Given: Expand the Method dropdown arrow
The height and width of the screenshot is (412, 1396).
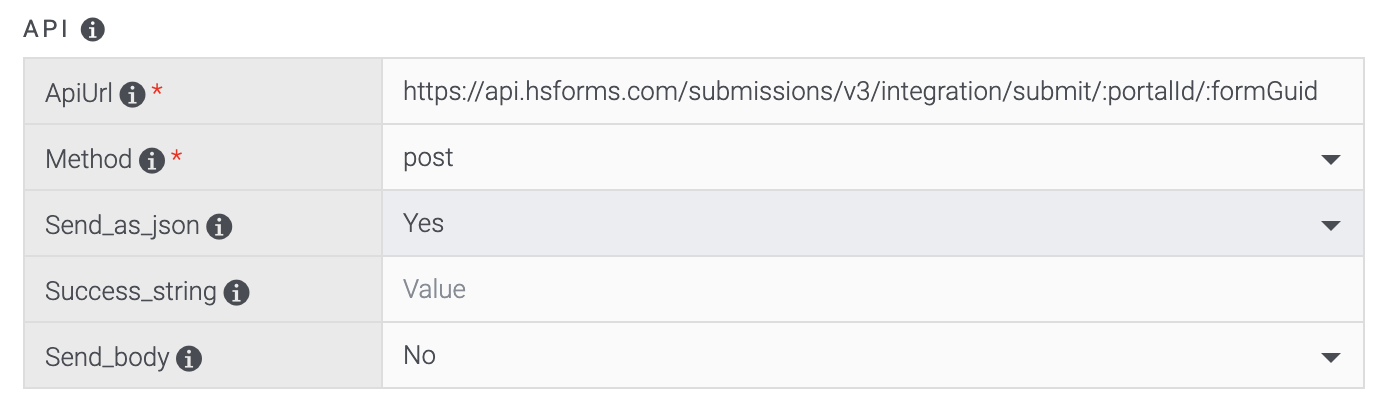Looking at the screenshot, I should [1329, 160].
